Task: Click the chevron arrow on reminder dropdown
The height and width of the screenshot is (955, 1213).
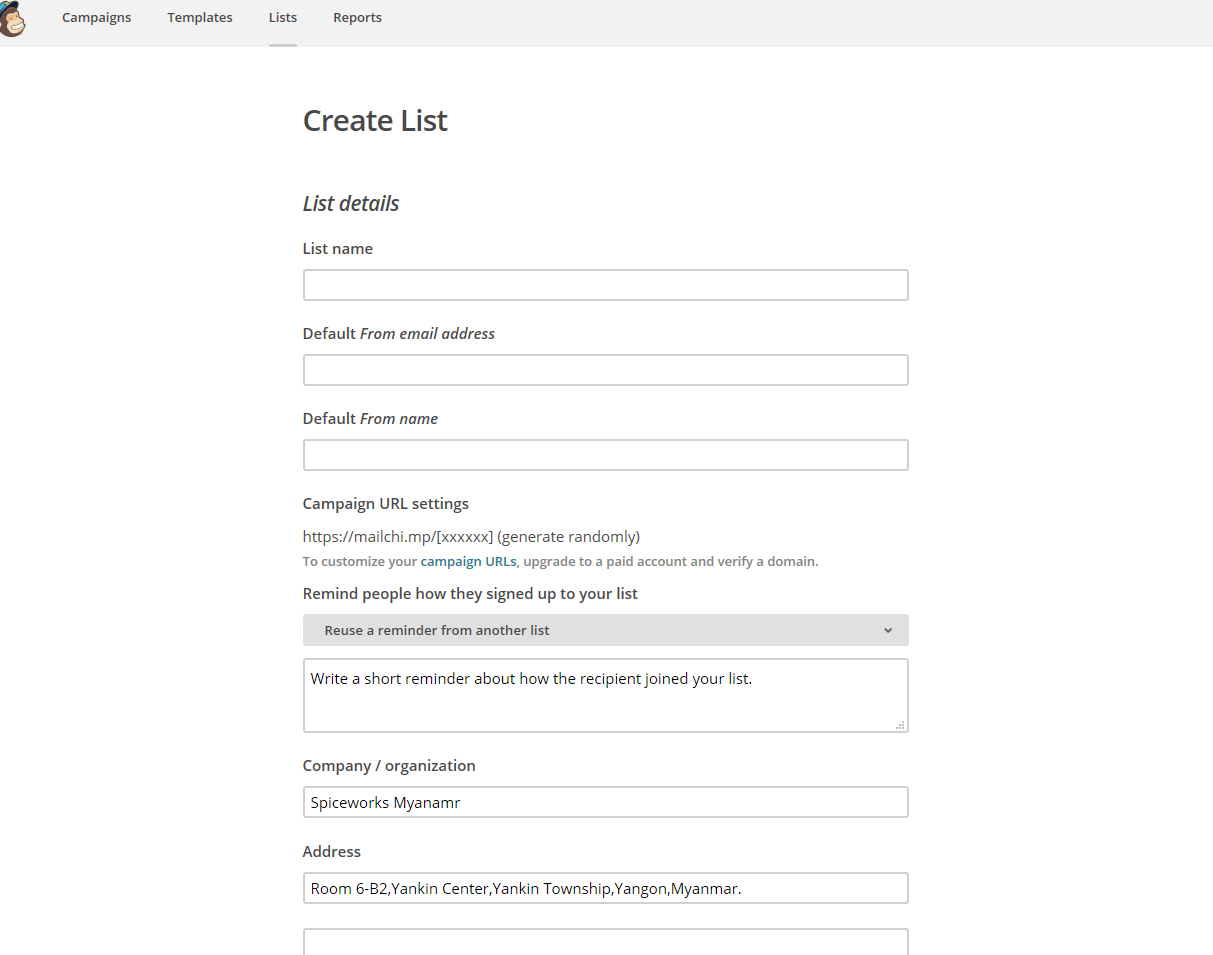Action: click(x=888, y=630)
